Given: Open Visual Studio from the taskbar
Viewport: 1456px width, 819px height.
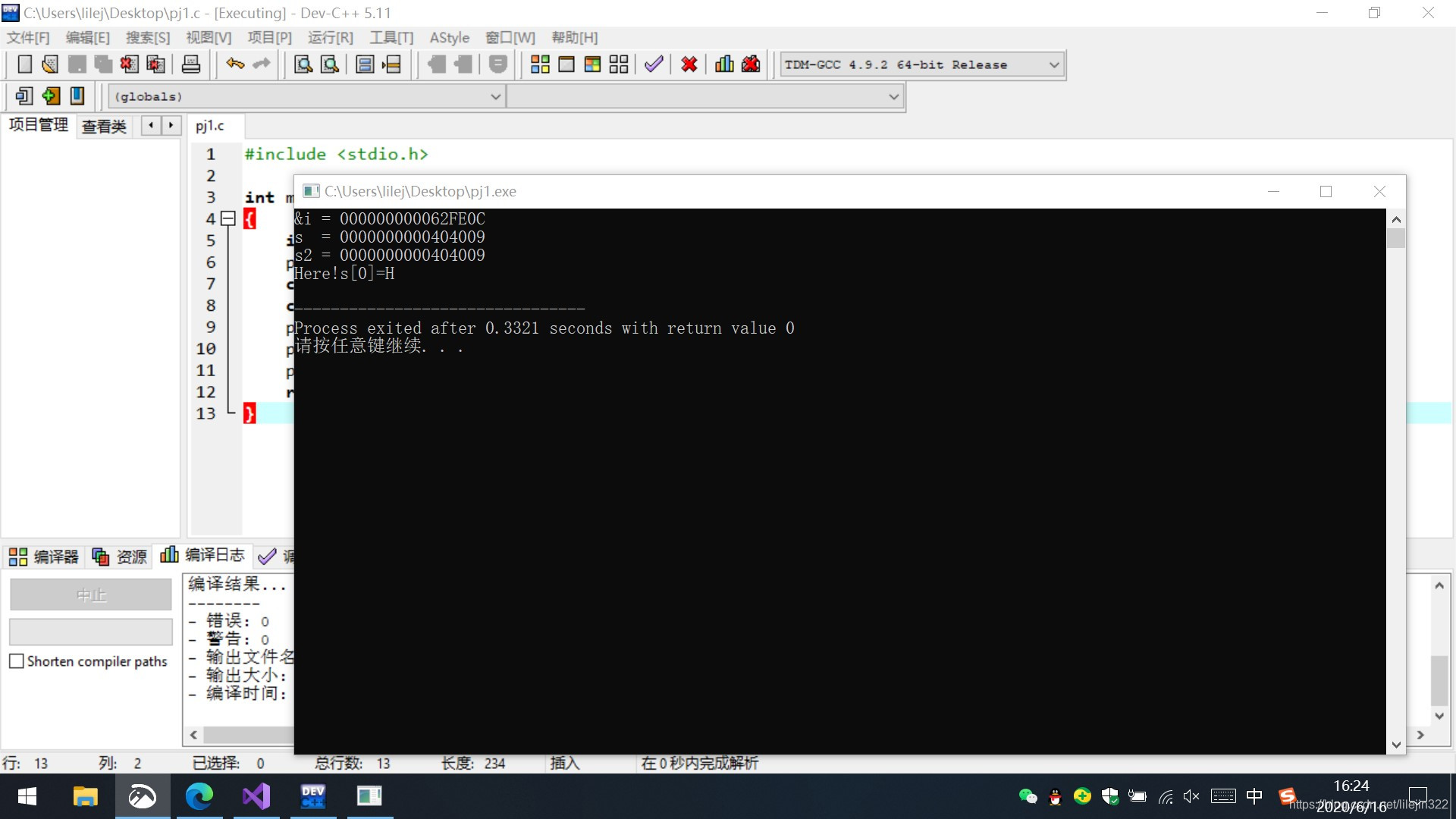Looking at the screenshot, I should point(256,796).
